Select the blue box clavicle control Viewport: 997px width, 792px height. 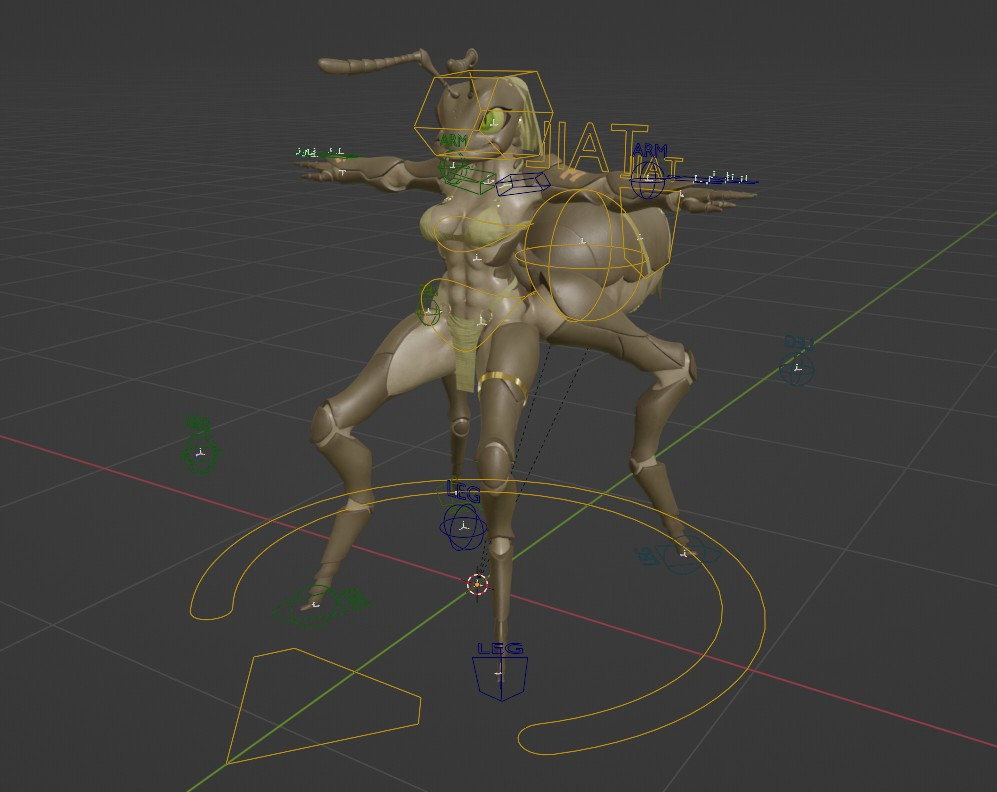[523, 184]
